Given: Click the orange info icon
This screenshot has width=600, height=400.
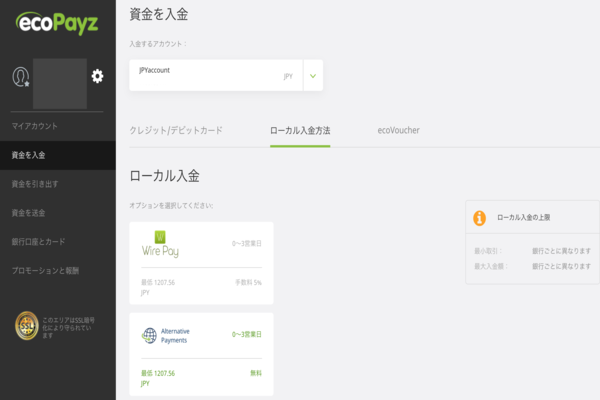Looking at the screenshot, I should click(479, 218).
